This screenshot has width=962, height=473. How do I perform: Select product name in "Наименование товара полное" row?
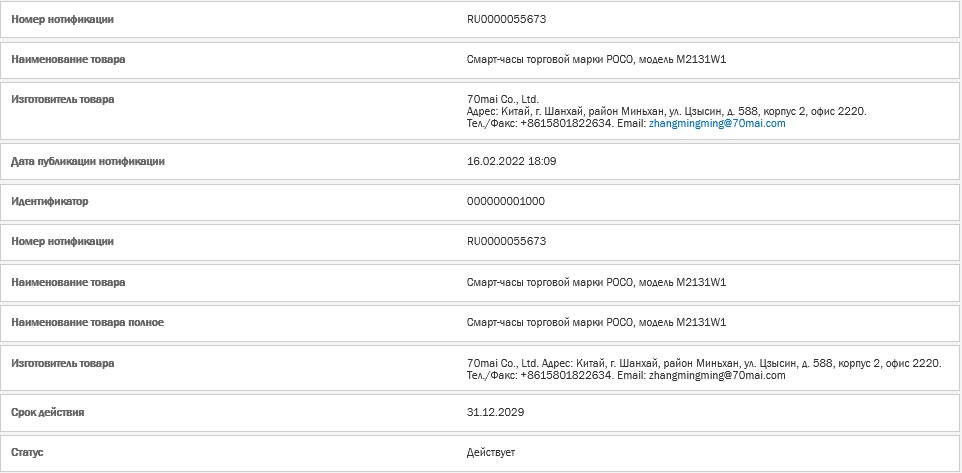(596, 322)
